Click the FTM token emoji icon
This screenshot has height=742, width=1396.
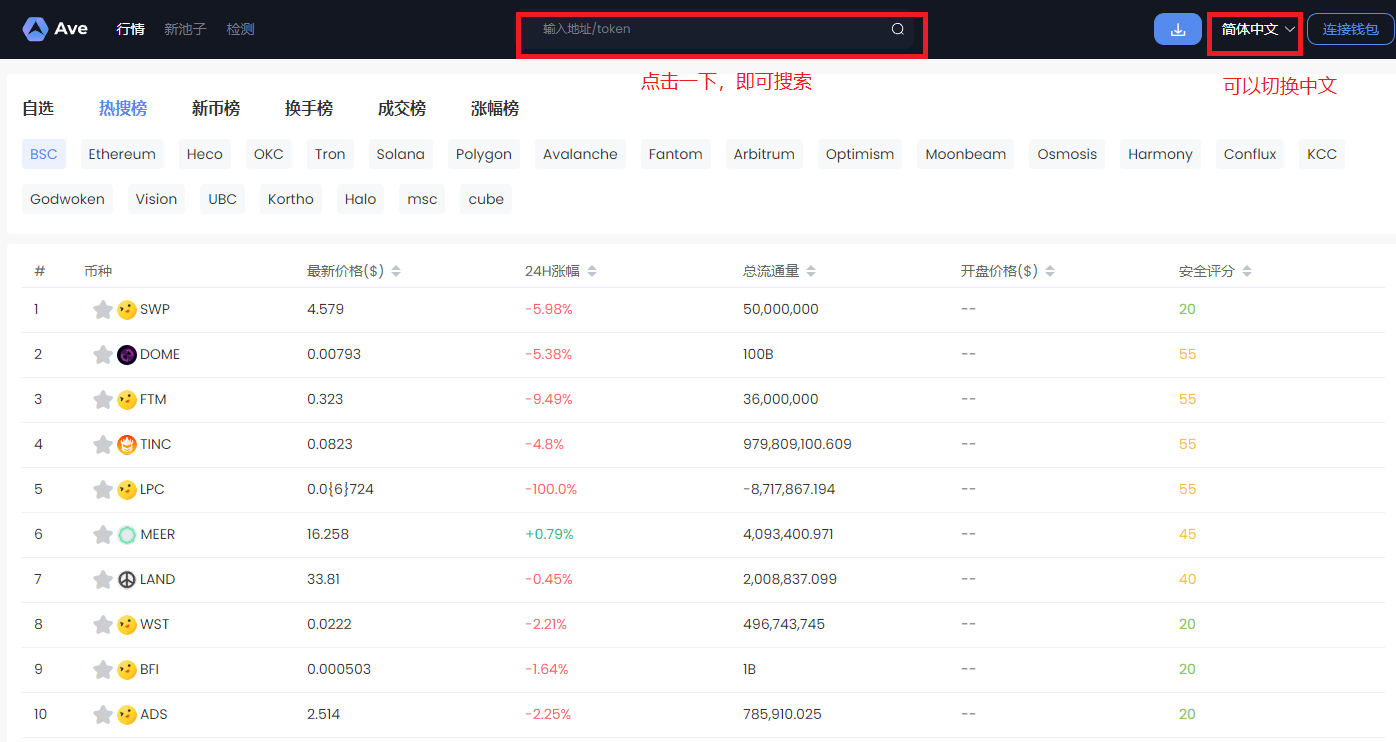click(127, 400)
